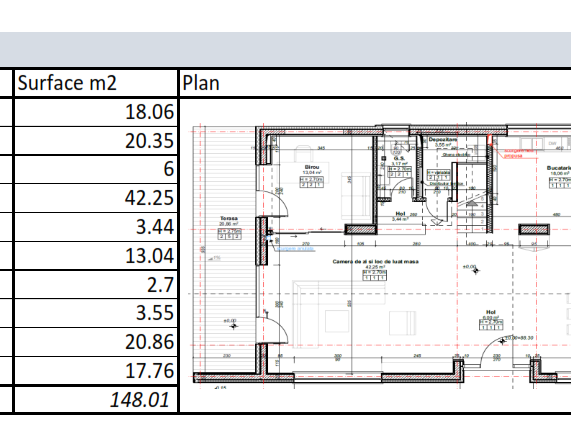Click the Depozitare room label on plan

pos(443,140)
